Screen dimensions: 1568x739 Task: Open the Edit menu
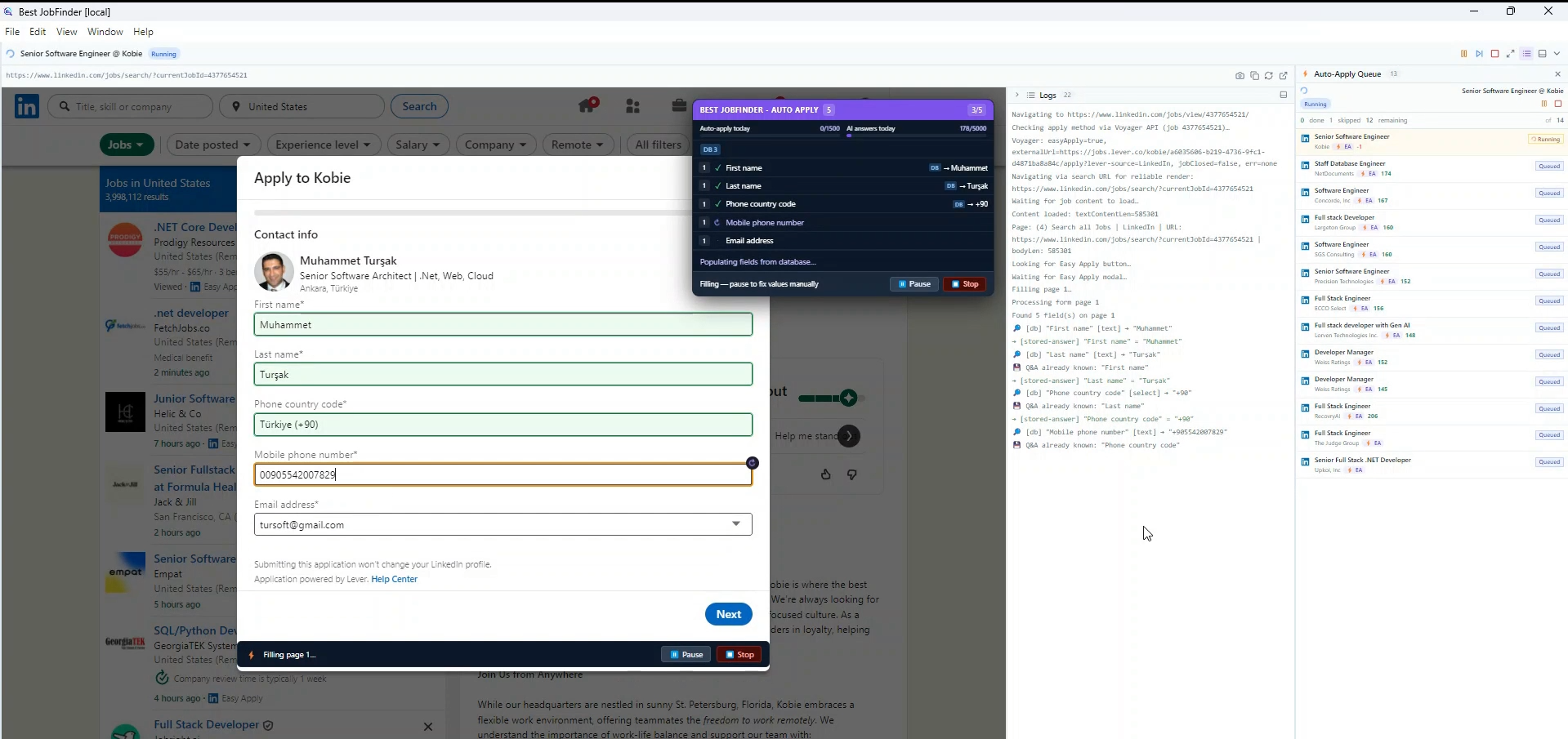pyautogui.click(x=38, y=32)
